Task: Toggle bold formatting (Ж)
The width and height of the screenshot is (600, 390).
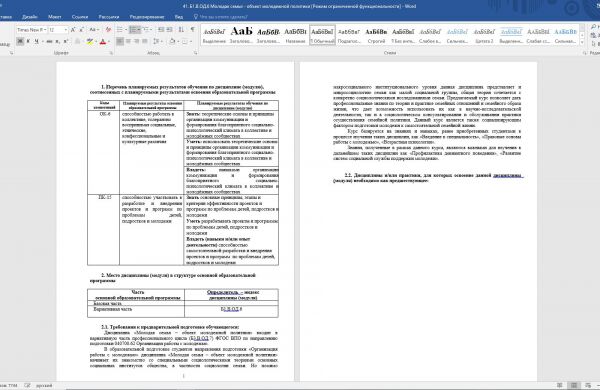Action: point(20,41)
